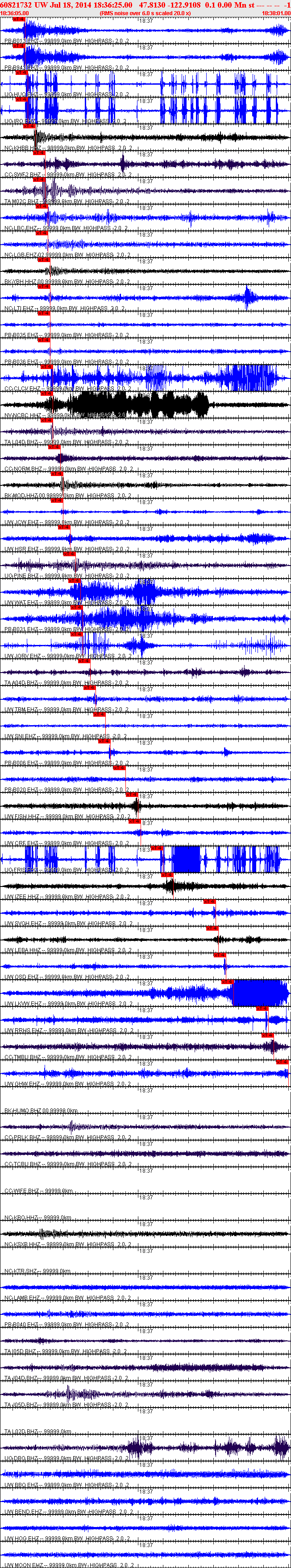Image resolution: width=291 pixels, height=1568 pixels.
Task: Click the red pick marker on PB.B013 trace
Action: pyautogui.click(x=19, y=20)
